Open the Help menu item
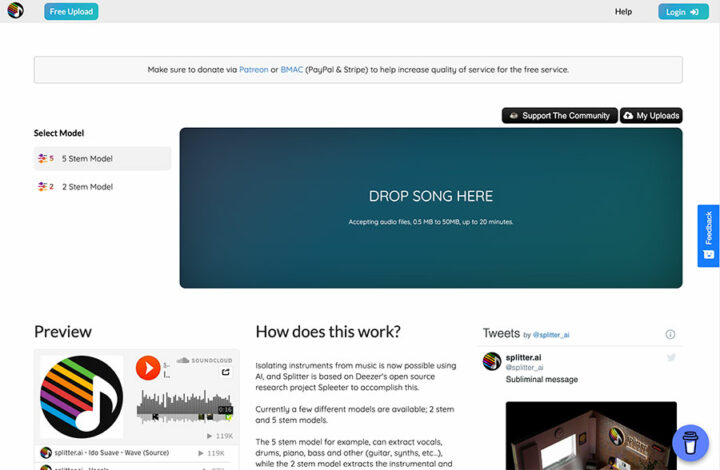Image resolution: width=720 pixels, height=470 pixels. (623, 12)
